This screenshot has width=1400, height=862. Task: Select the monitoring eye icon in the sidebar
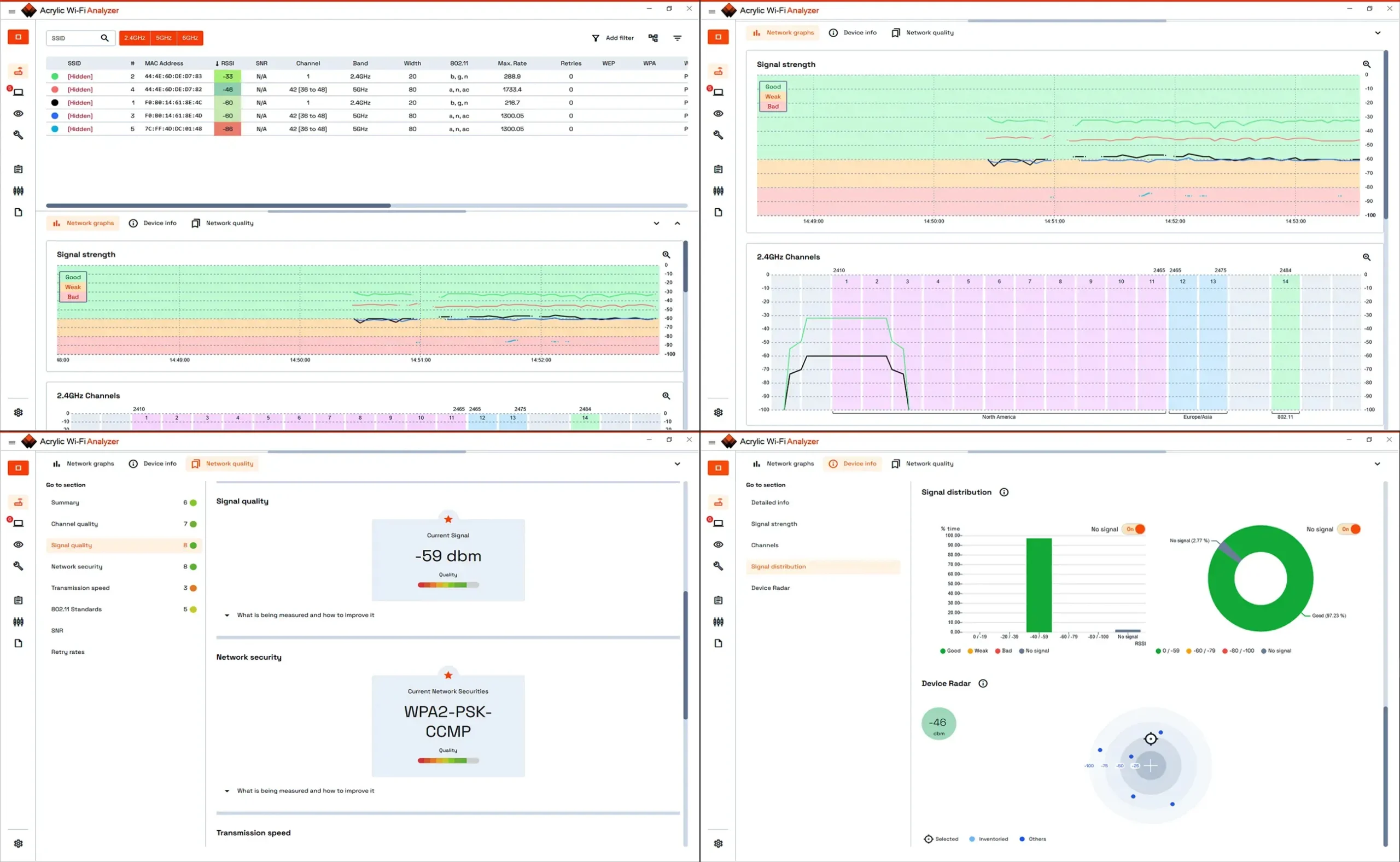18,114
